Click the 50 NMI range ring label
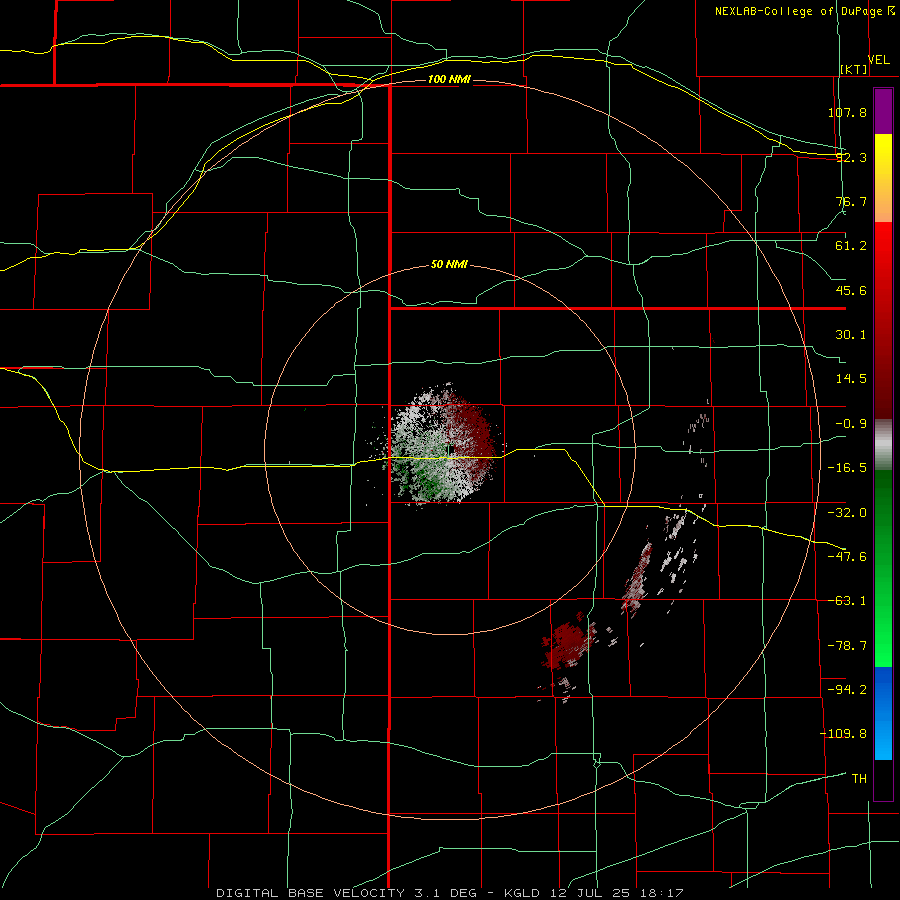Screen dimensions: 900x900 (449, 264)
